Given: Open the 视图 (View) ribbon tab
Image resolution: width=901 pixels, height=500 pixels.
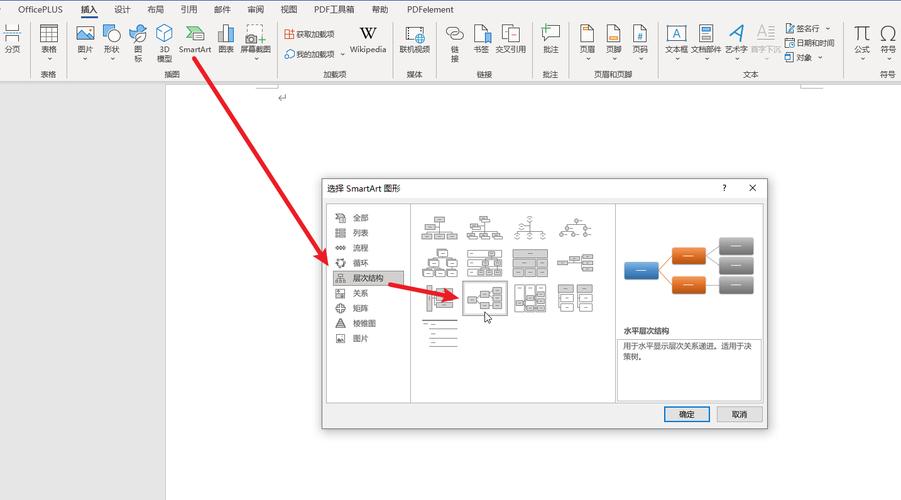Looking at the screenshot, I should 289,9.
